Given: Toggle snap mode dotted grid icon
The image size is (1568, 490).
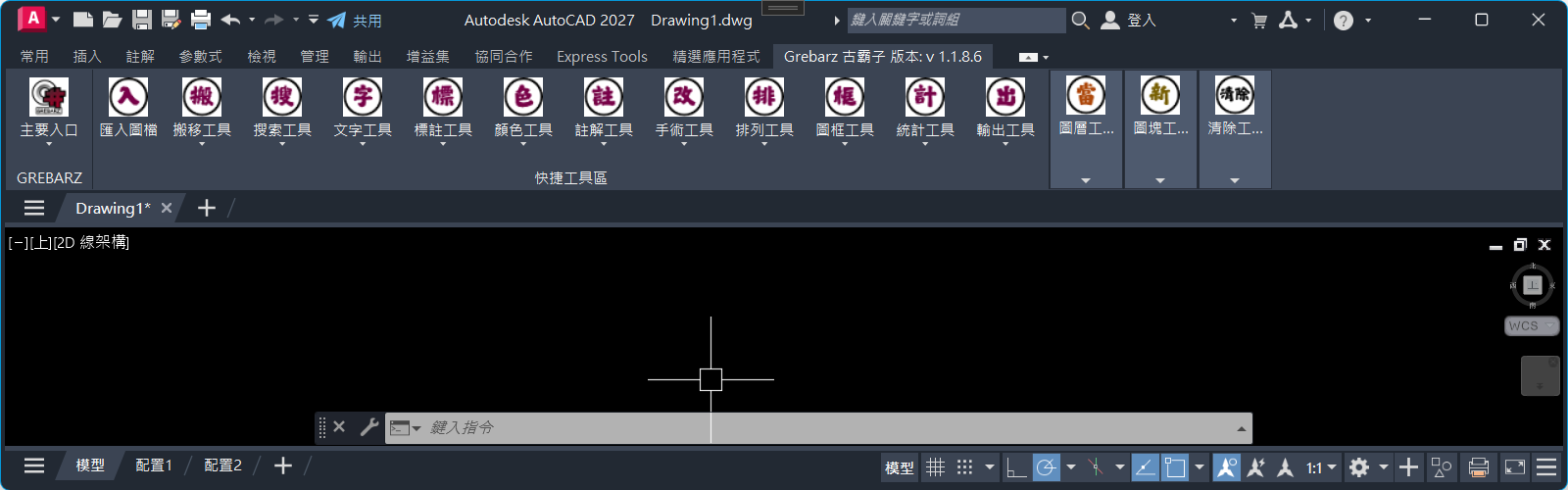Looking at the screenshot, I should [x=965, y=467].
